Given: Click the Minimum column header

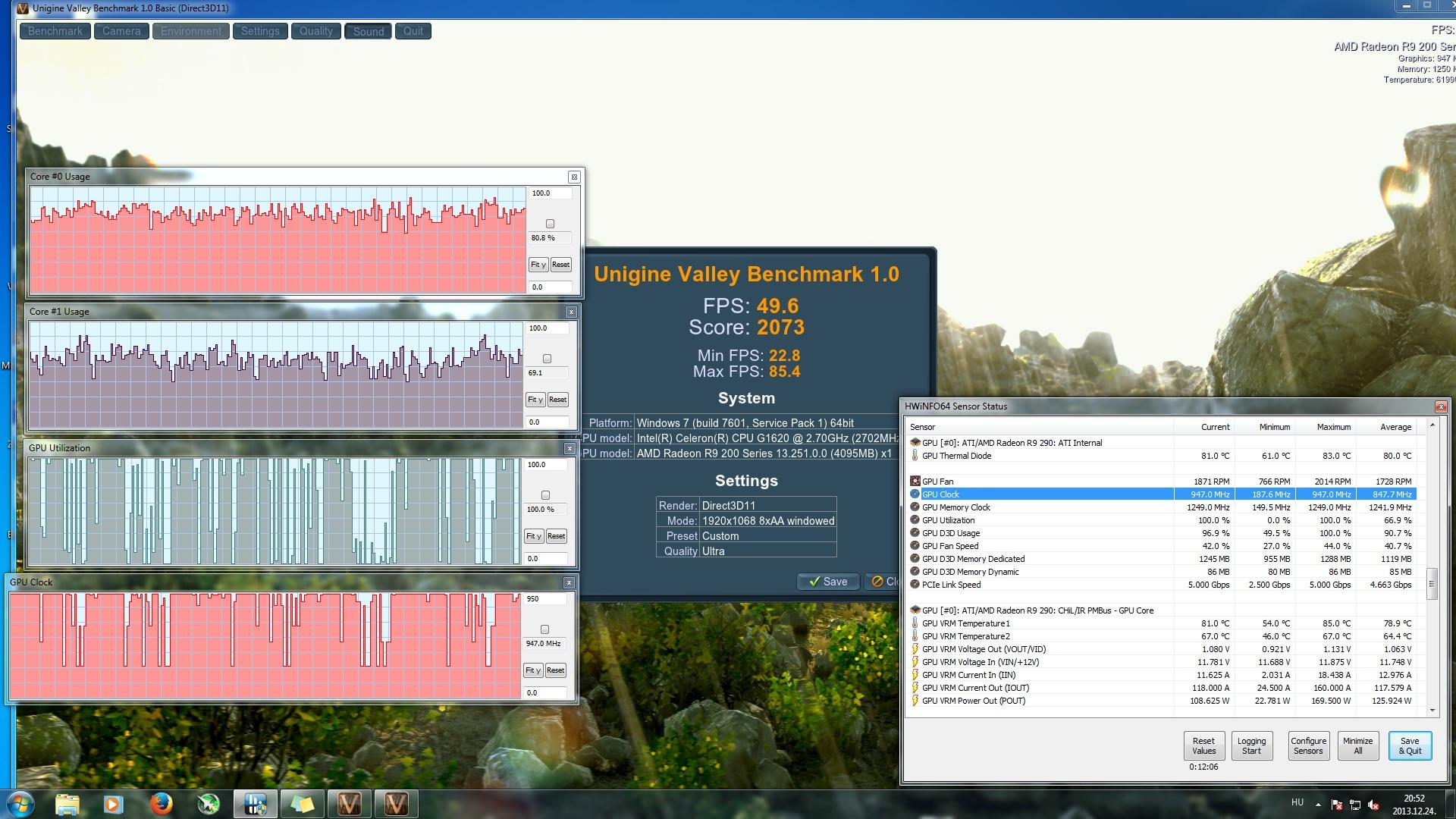Looking at the screenshot, I should [1266, 427].
